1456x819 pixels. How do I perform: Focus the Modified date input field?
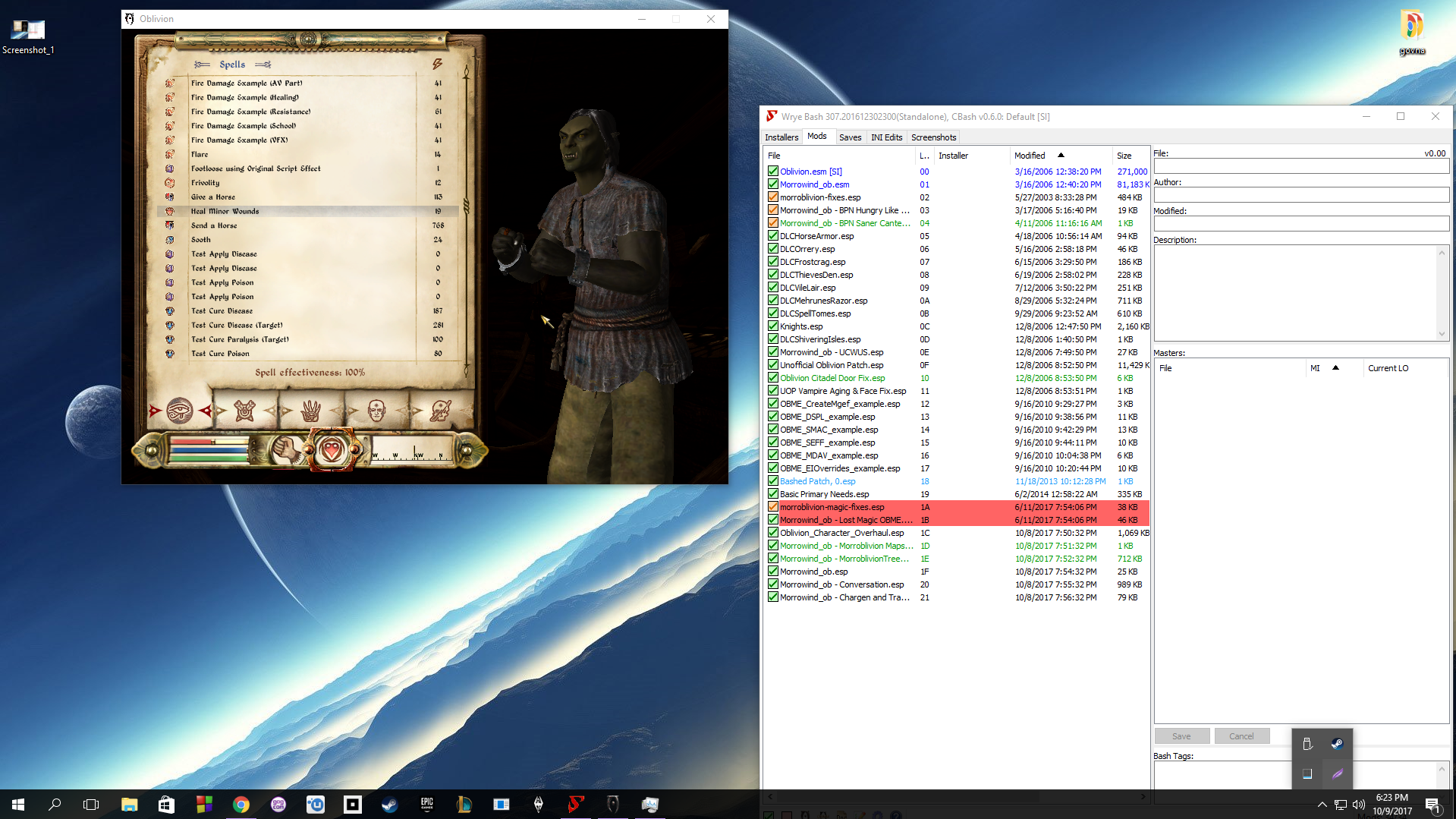(x=1300, y=224)
